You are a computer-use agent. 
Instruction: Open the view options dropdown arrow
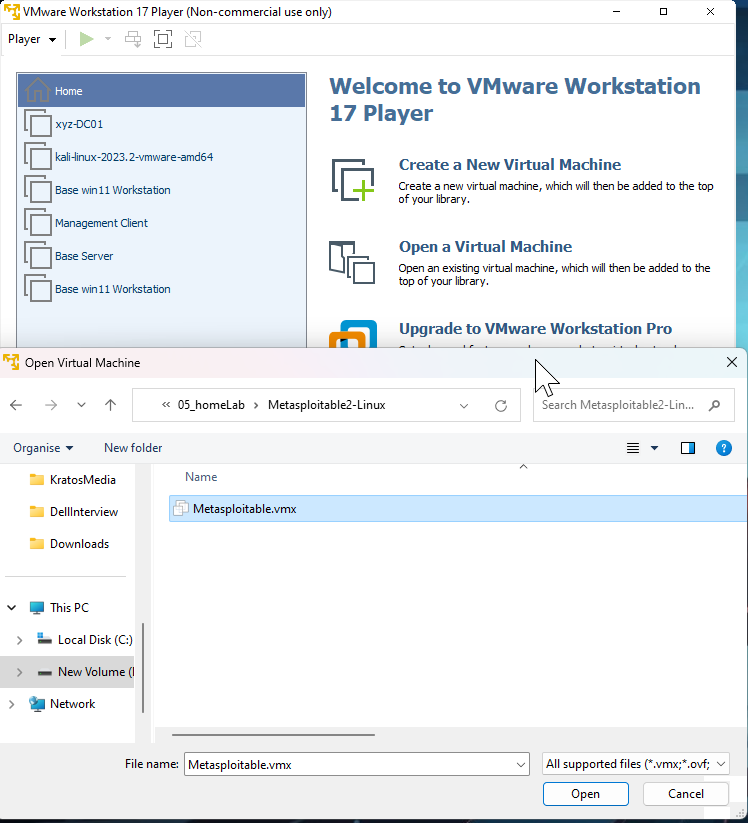[654, 448]
